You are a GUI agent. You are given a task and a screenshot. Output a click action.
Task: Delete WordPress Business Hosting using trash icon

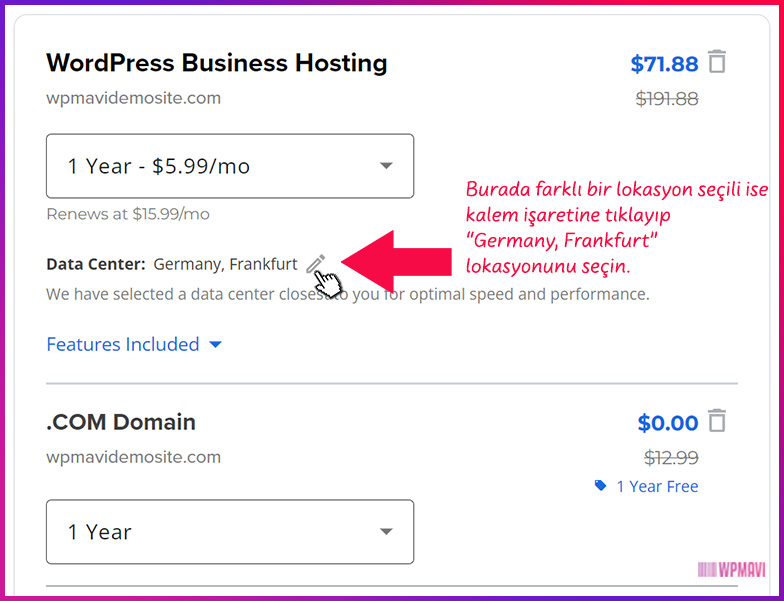[x=717, y=62]
